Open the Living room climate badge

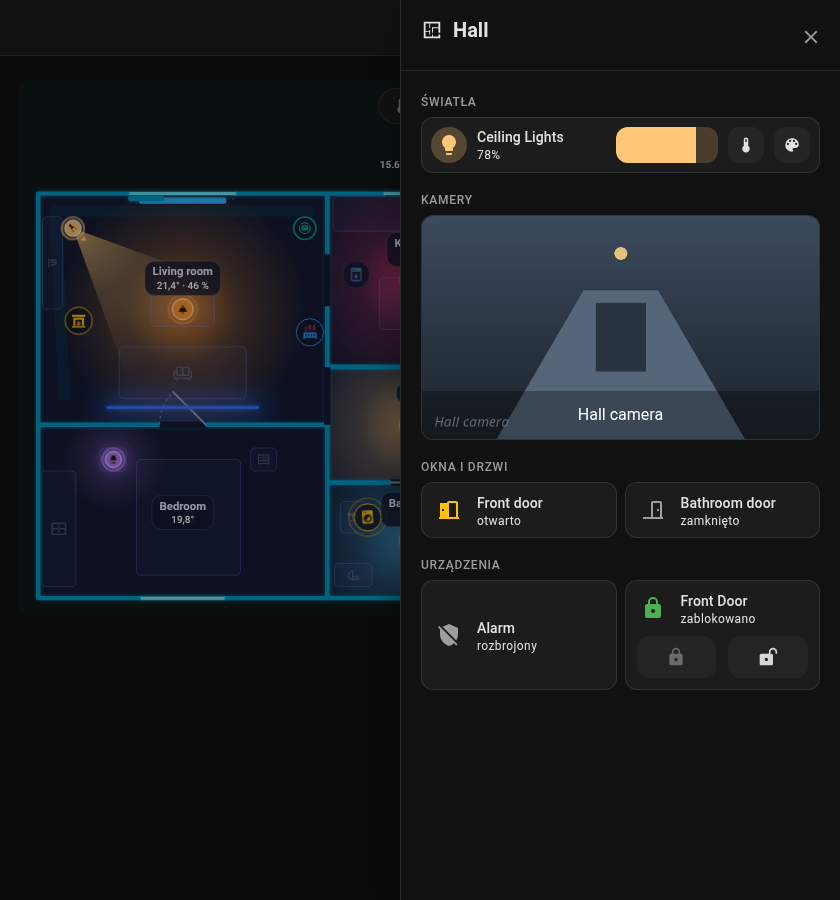click(x=183, y=278)
